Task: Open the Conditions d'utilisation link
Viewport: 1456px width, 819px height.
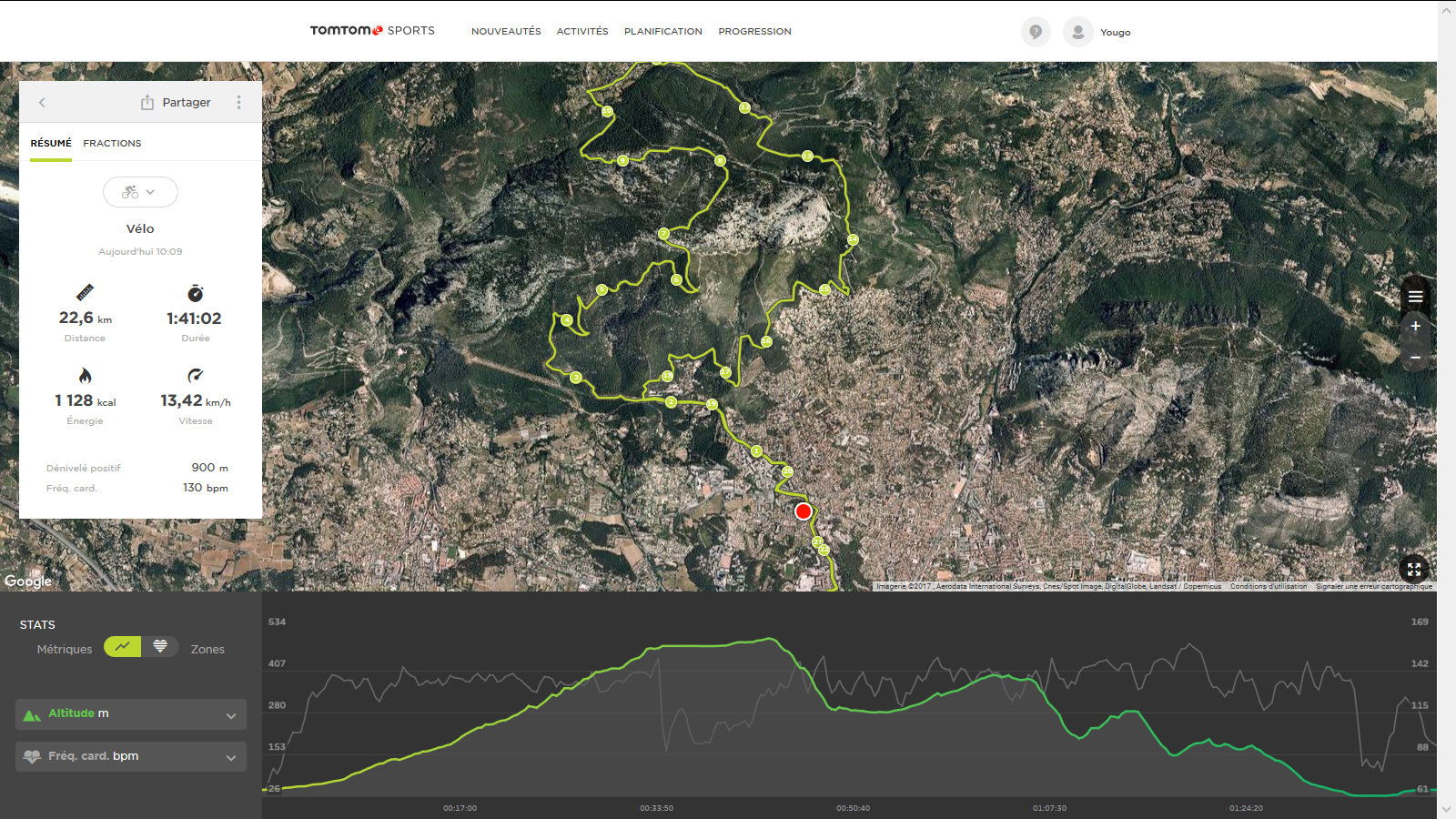Action: (1269, 587)
